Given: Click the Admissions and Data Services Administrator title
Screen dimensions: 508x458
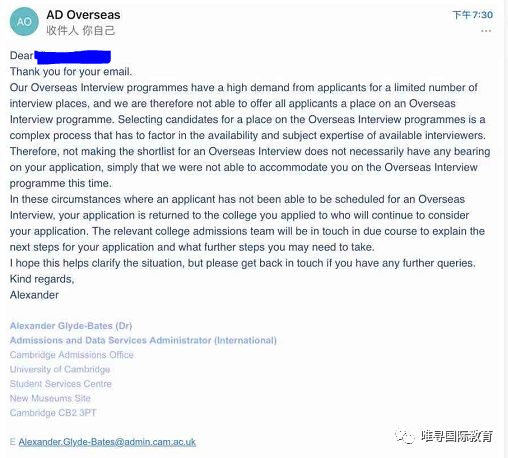Looking at the screenshot, I should [x=143, y=340].
